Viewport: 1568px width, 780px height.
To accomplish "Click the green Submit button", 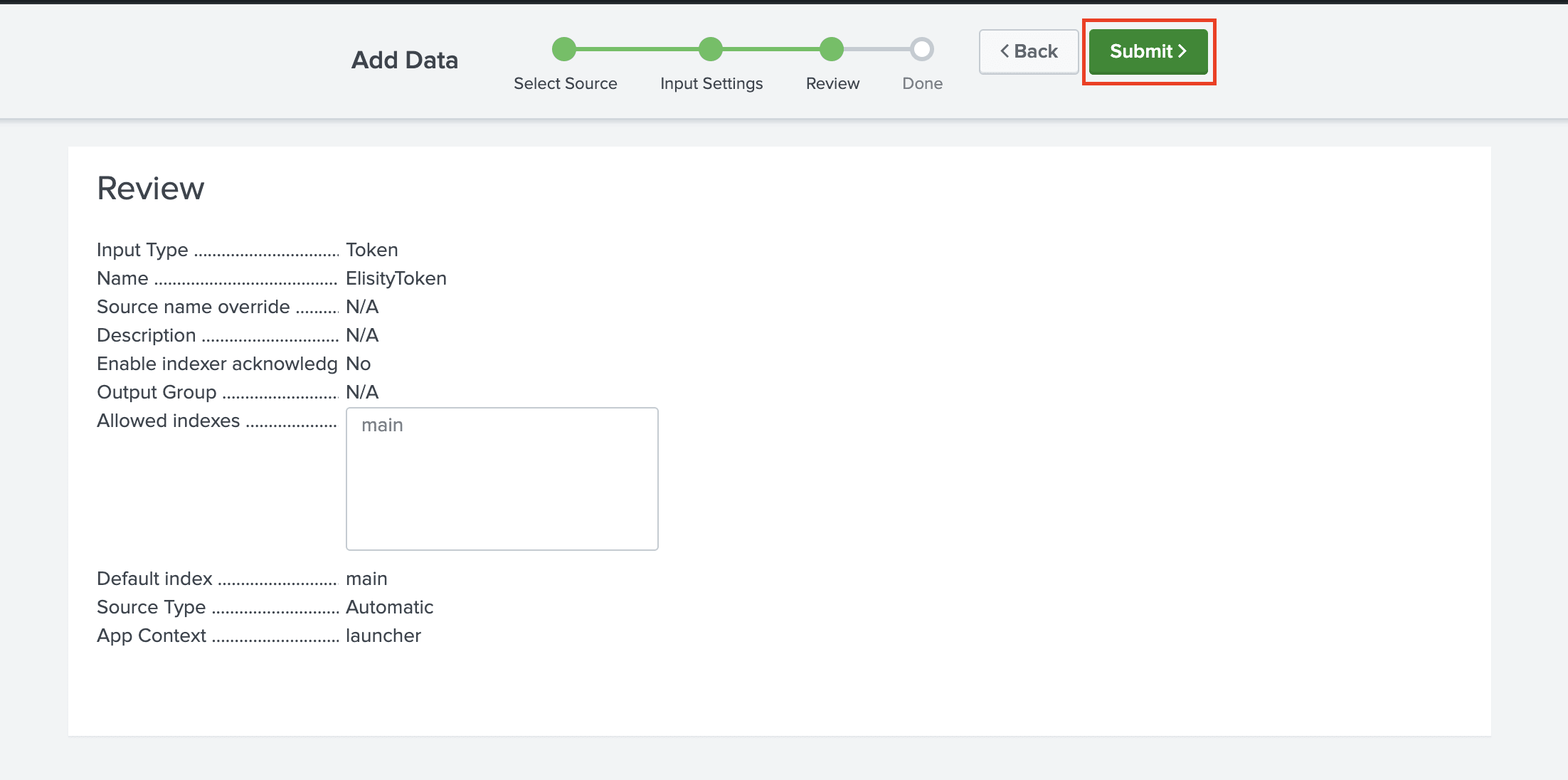I will [1148, 51].
